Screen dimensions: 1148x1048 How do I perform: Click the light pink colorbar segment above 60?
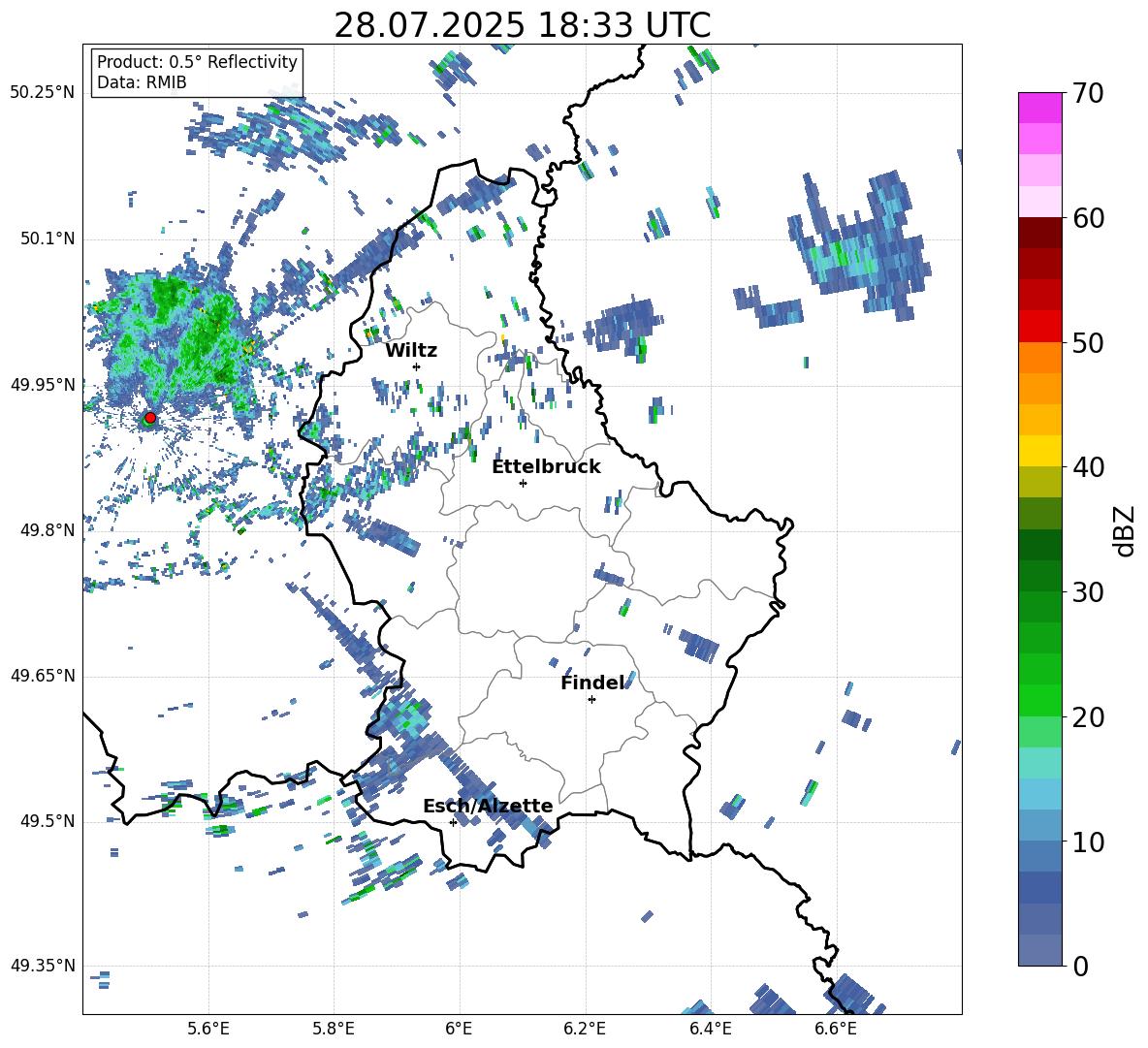point(1039,202)
